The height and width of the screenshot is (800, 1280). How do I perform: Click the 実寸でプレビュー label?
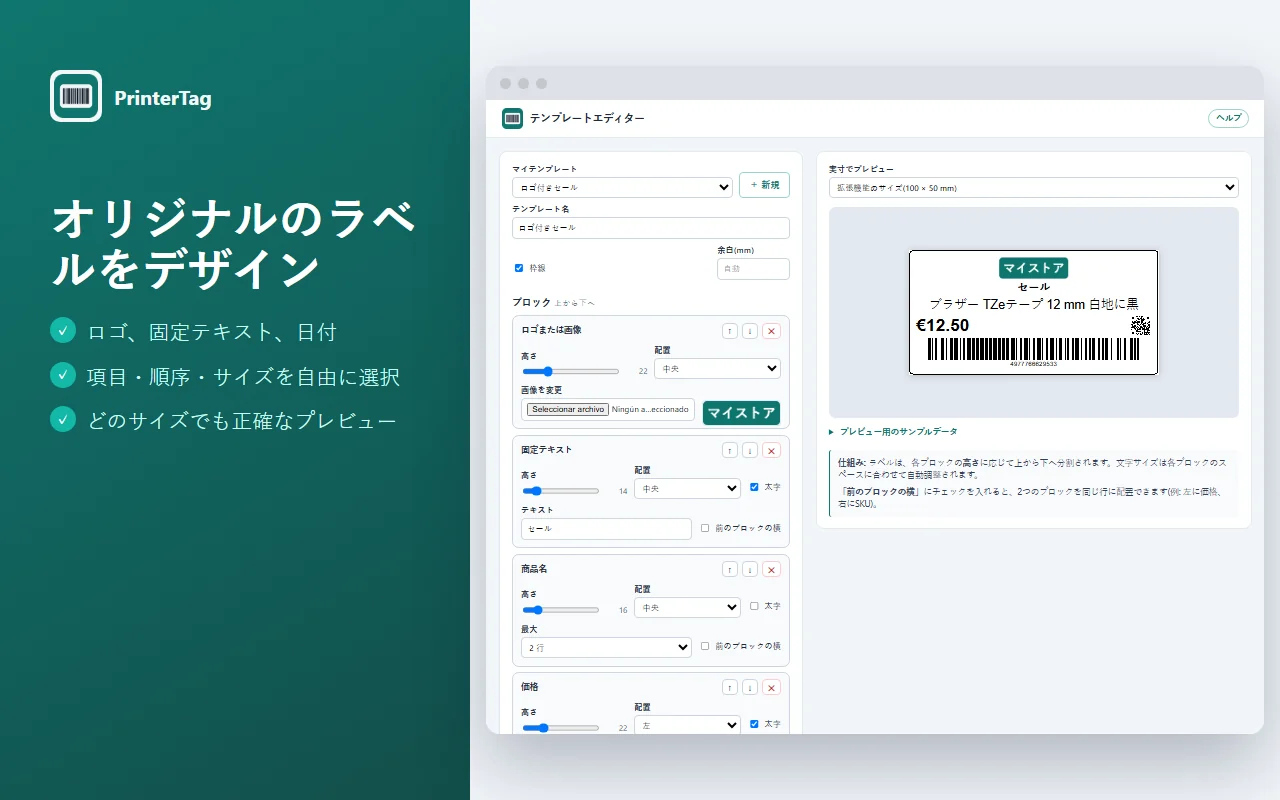[x=861, y=169]
